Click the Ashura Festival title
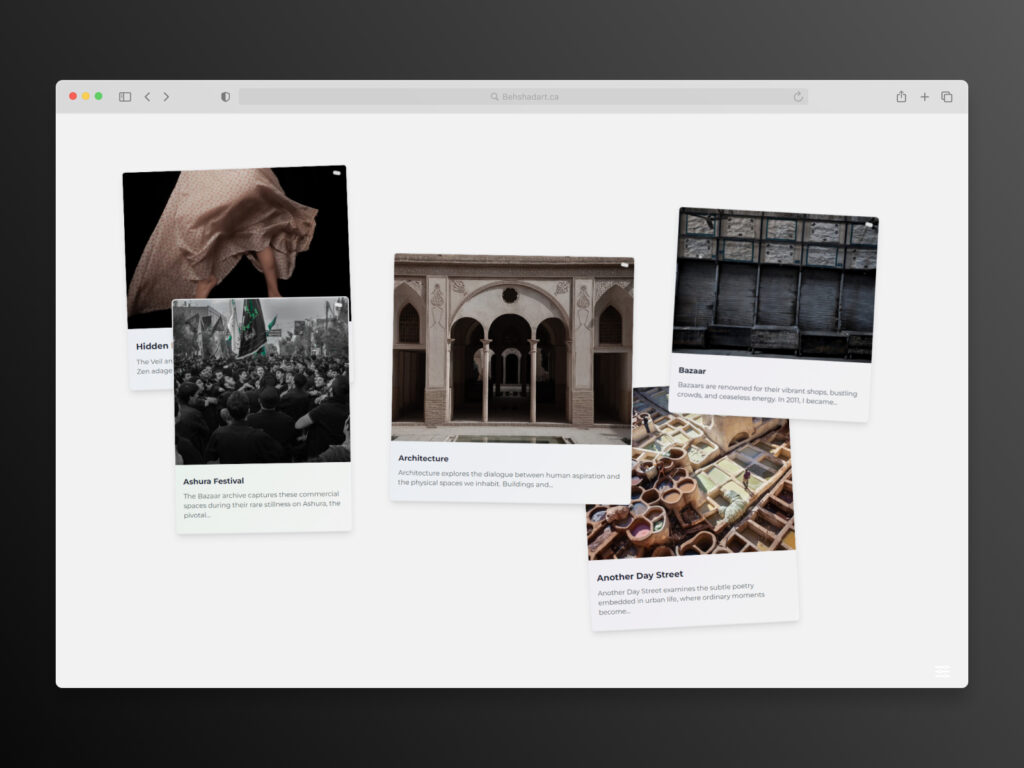 213,481
